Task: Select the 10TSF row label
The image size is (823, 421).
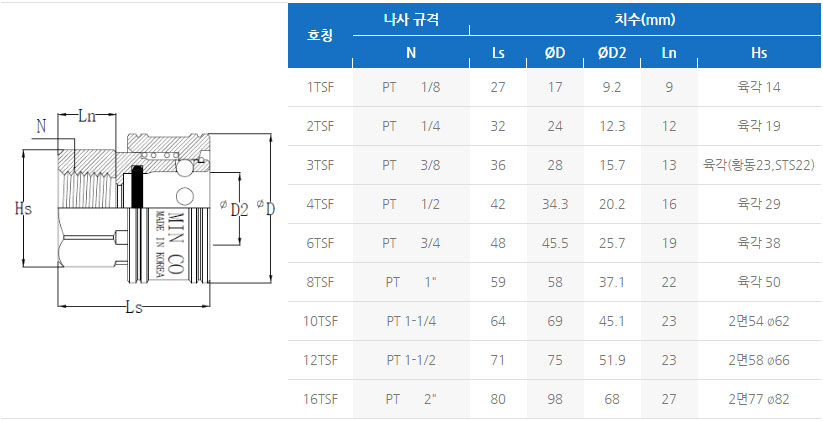Action: tap(321, 321)
